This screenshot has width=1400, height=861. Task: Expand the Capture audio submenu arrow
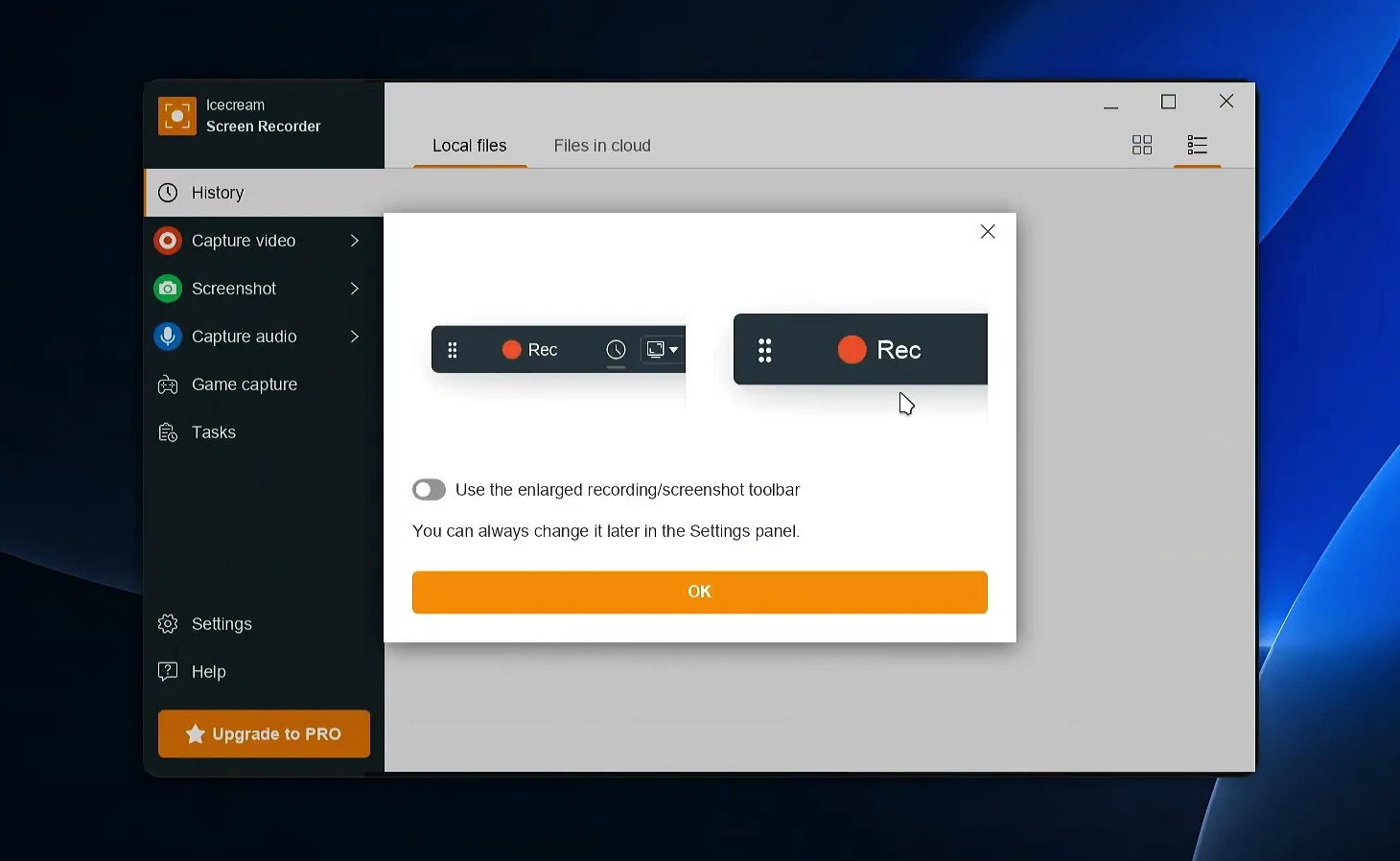[355, 337]
